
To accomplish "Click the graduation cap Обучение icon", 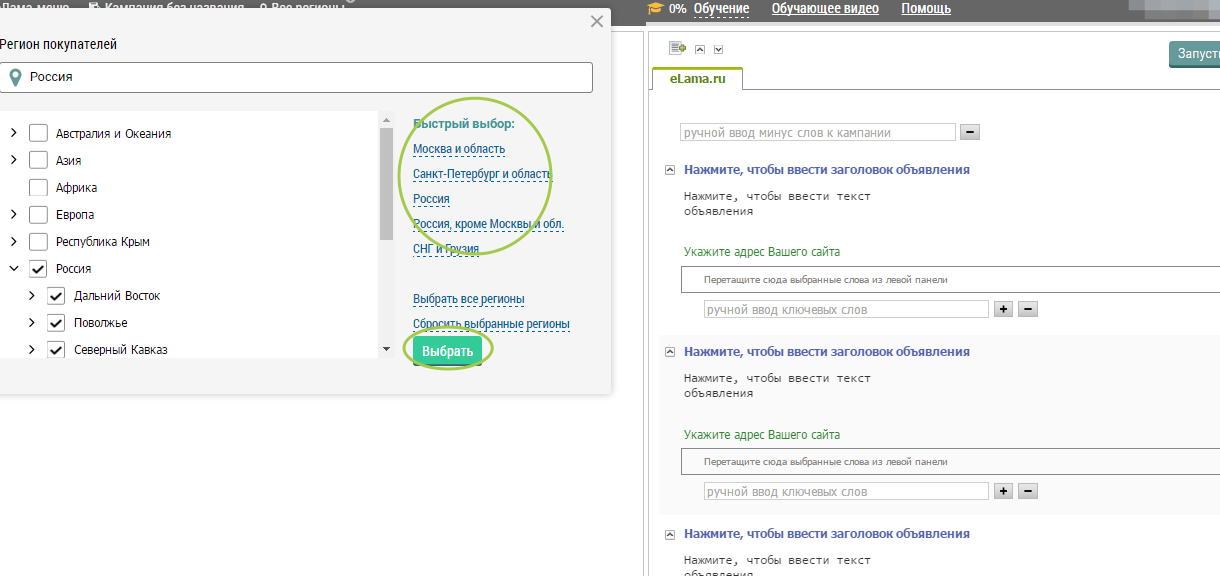I will click(x=655, y=9).
